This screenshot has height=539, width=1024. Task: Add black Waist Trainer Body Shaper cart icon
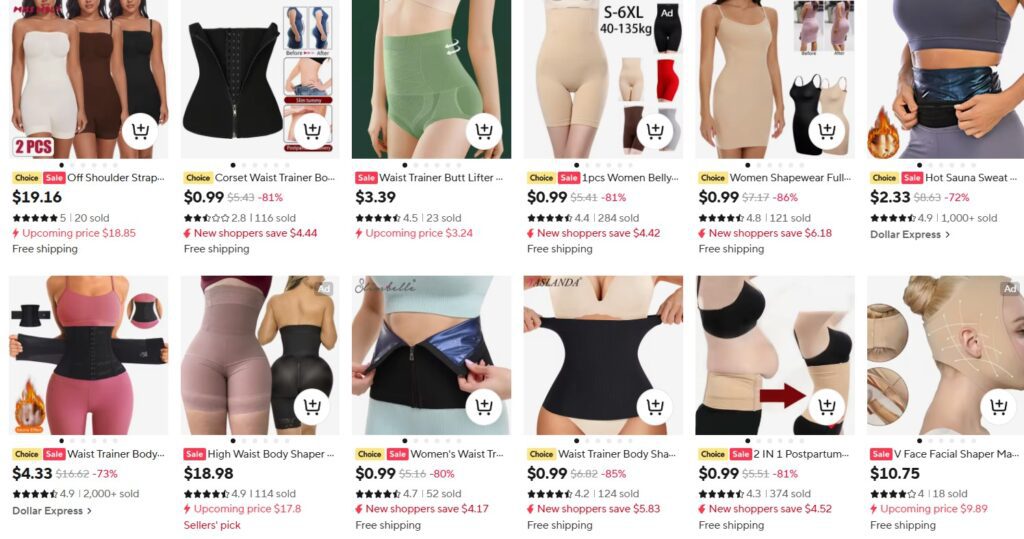[x=654, y=406]
